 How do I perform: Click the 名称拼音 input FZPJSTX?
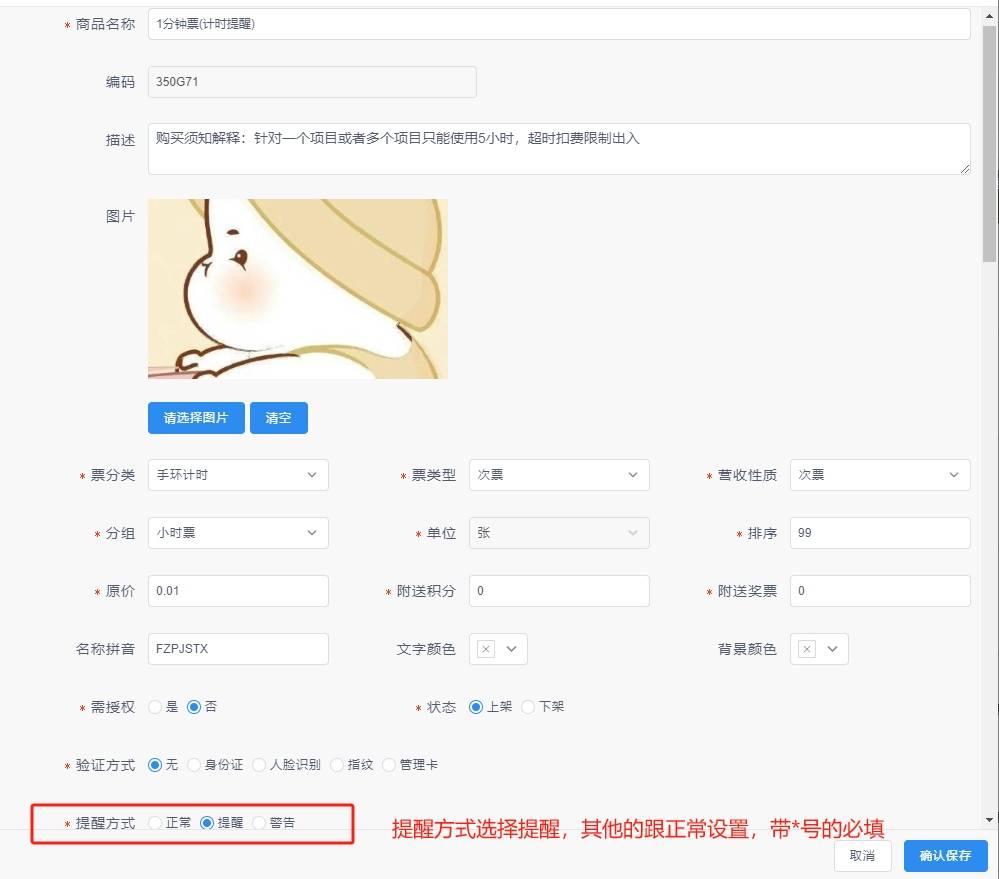click(x=238, y=649)
